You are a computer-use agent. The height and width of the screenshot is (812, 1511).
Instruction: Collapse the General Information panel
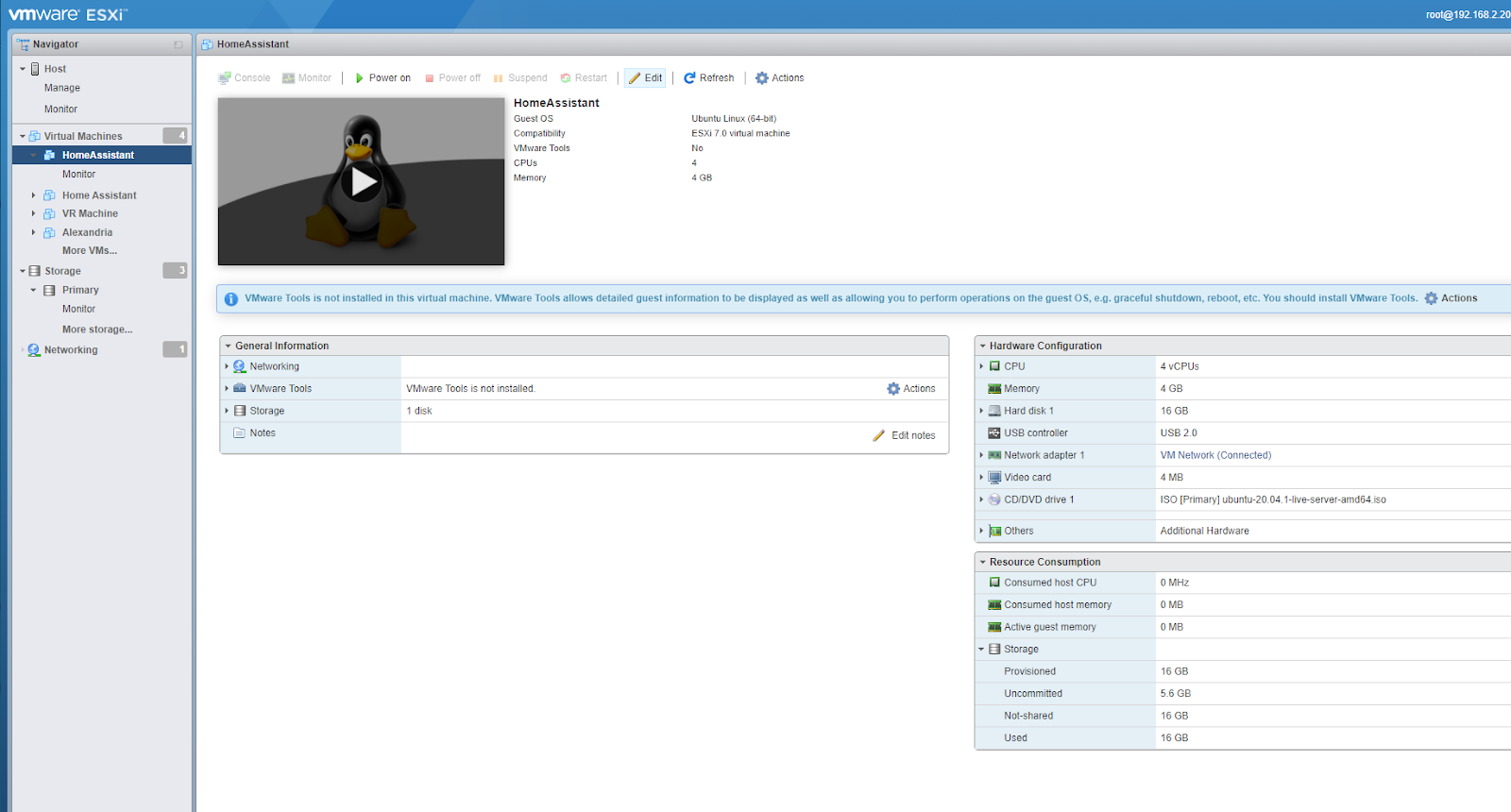click(228, 347)
